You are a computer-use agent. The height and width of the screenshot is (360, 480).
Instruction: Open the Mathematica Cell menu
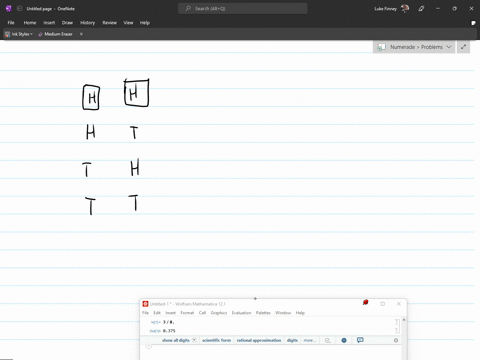(202, 313)
